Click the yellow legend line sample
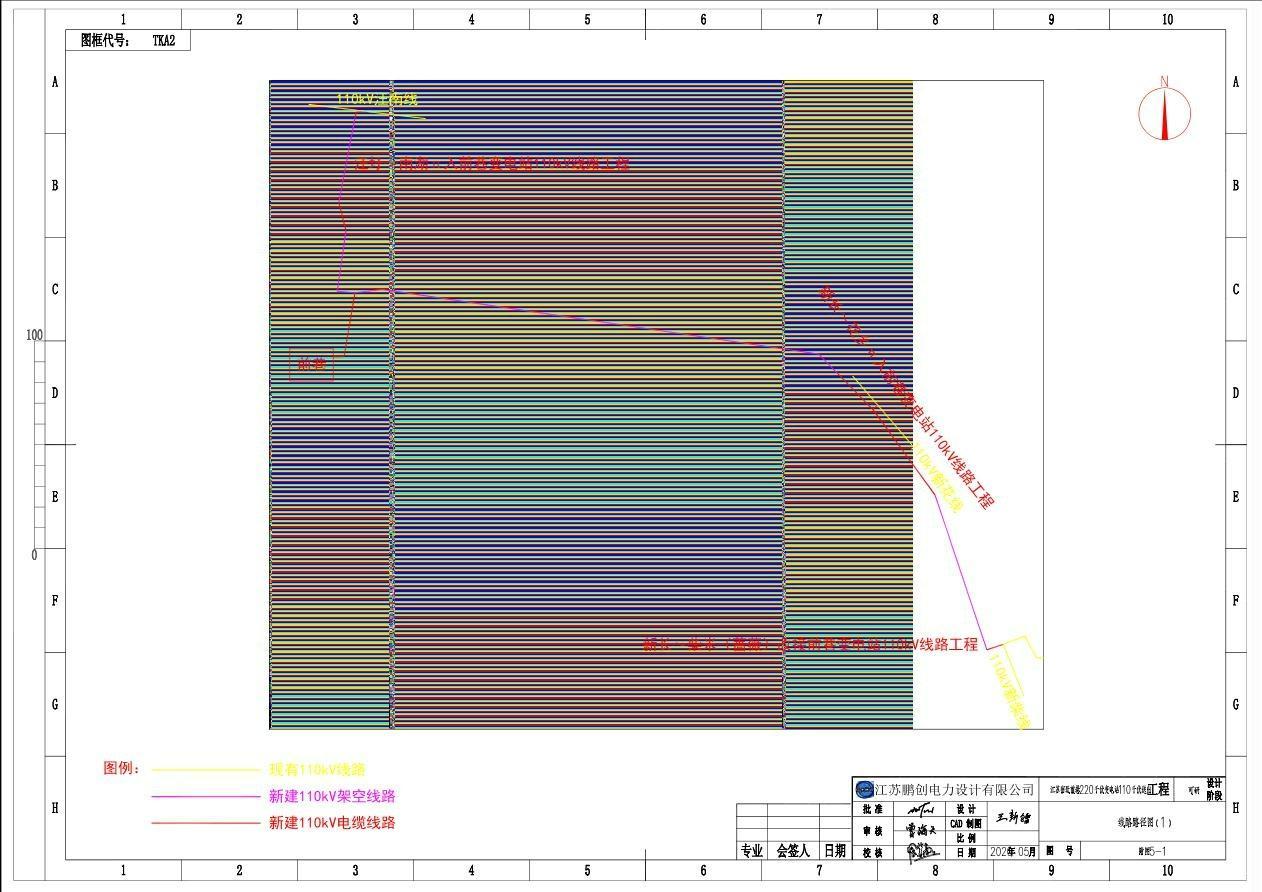This screenshot has height=892, width=1262. click(205, 770)
